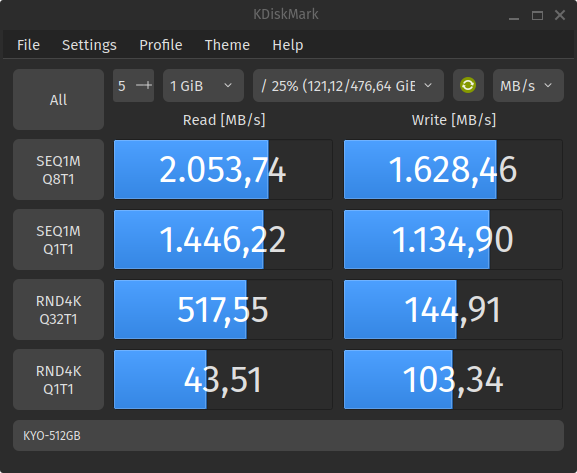577x473 pixels.
Task: Open the Theme menu
Action: point(227,45)
